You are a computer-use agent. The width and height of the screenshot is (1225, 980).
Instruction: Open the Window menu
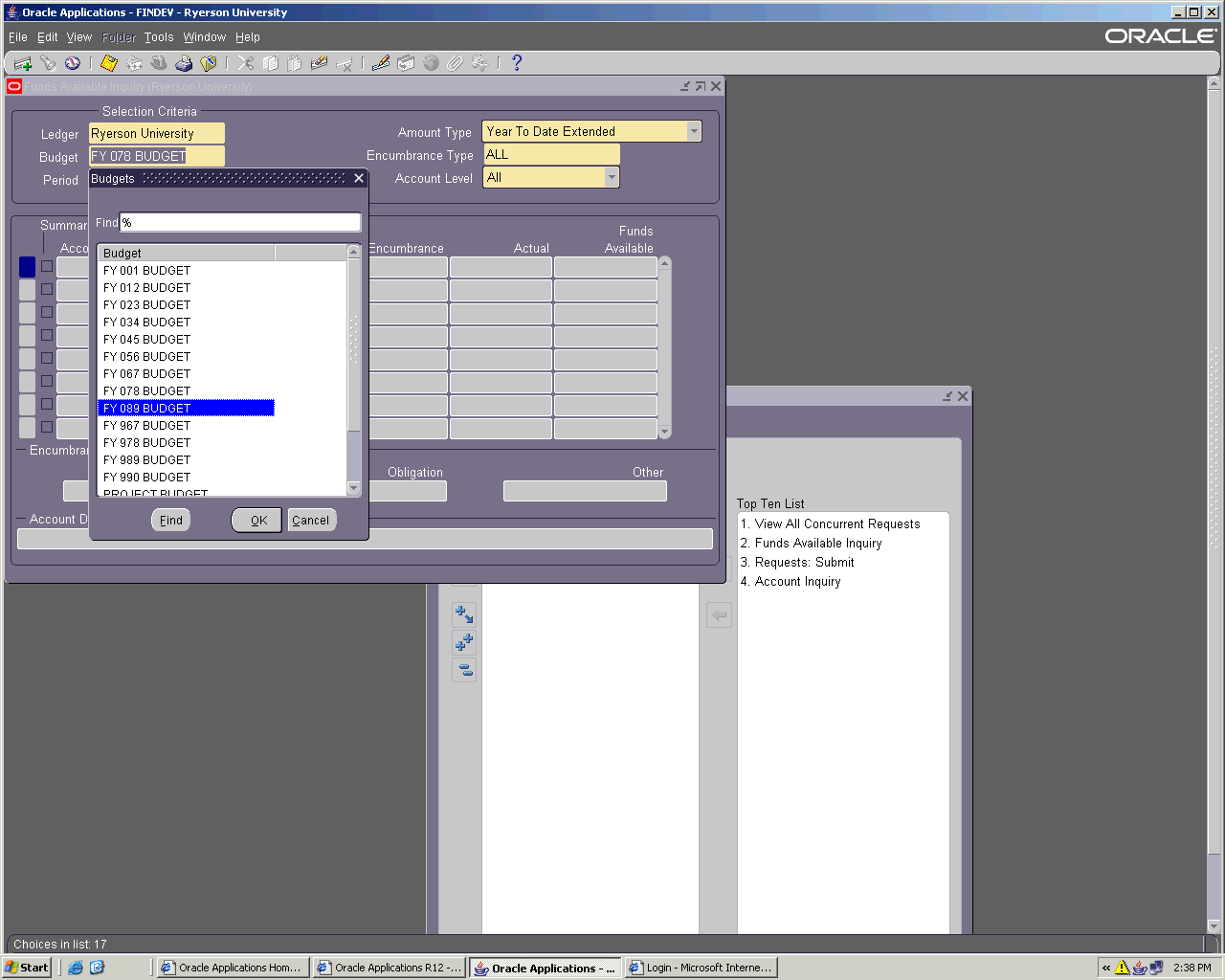tap(204, 37)
